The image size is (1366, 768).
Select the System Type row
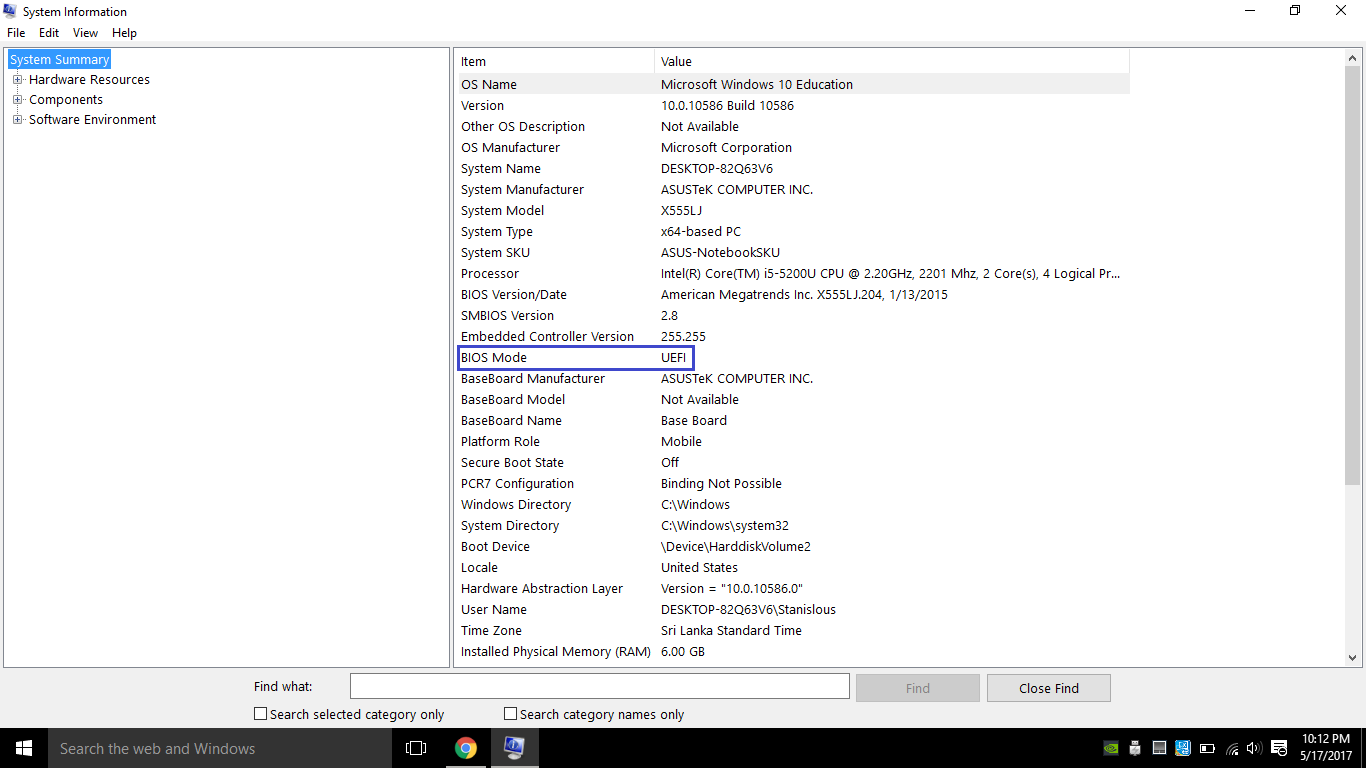pos(793,232)
